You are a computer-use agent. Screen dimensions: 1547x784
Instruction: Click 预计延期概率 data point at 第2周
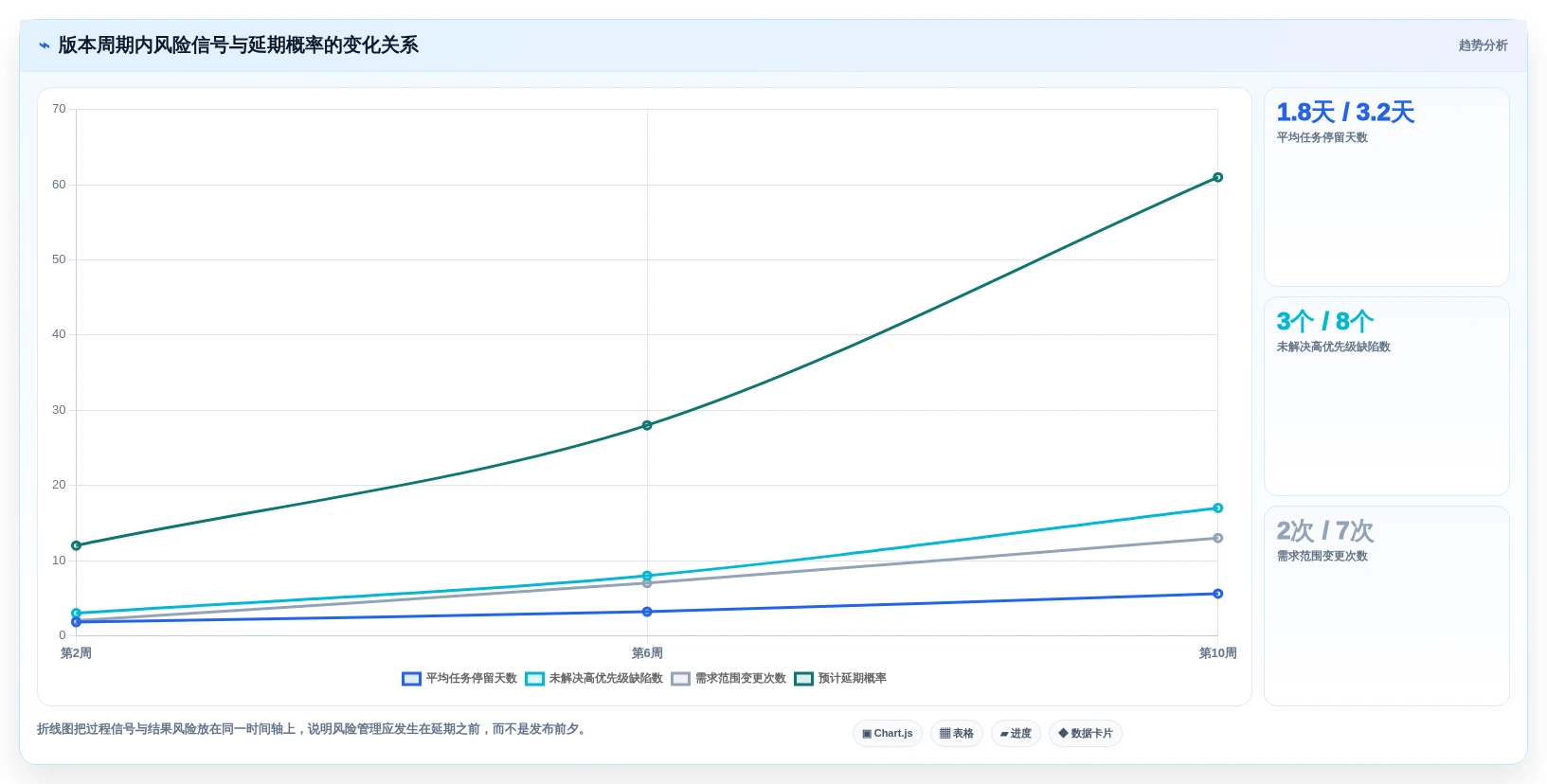click(x=77, y=545)
